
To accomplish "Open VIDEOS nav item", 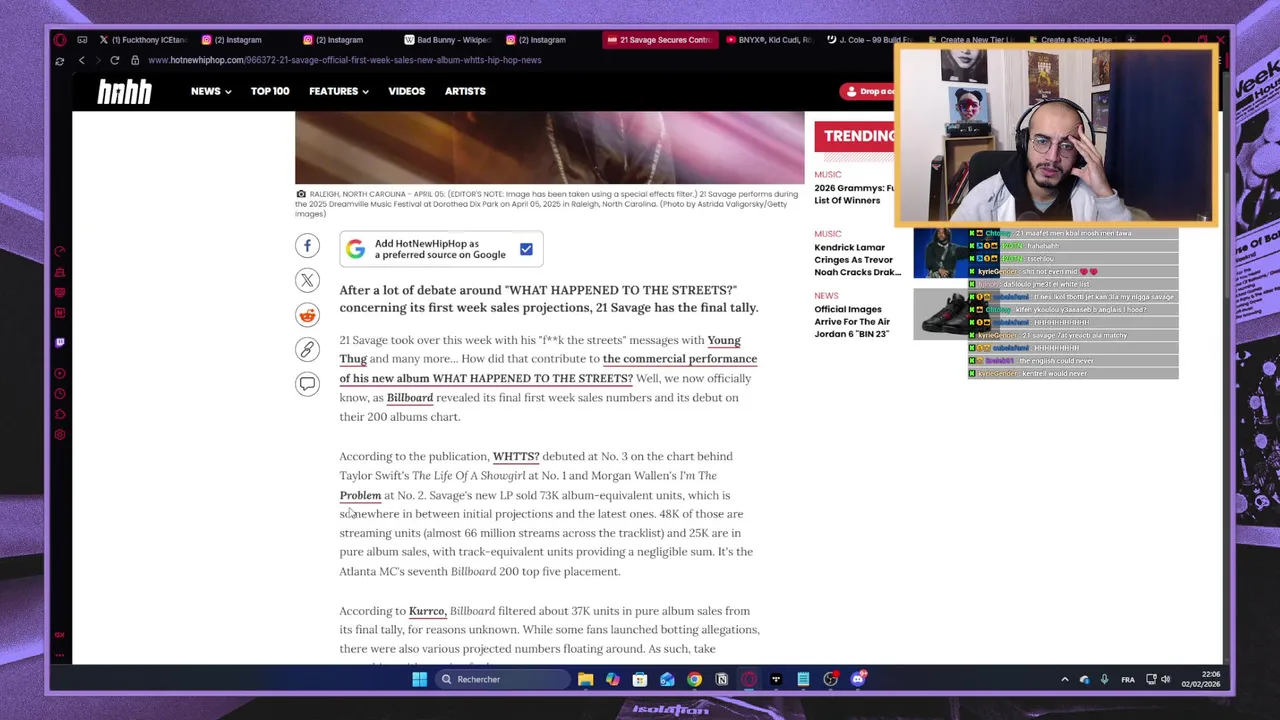I will coord(406,91).
